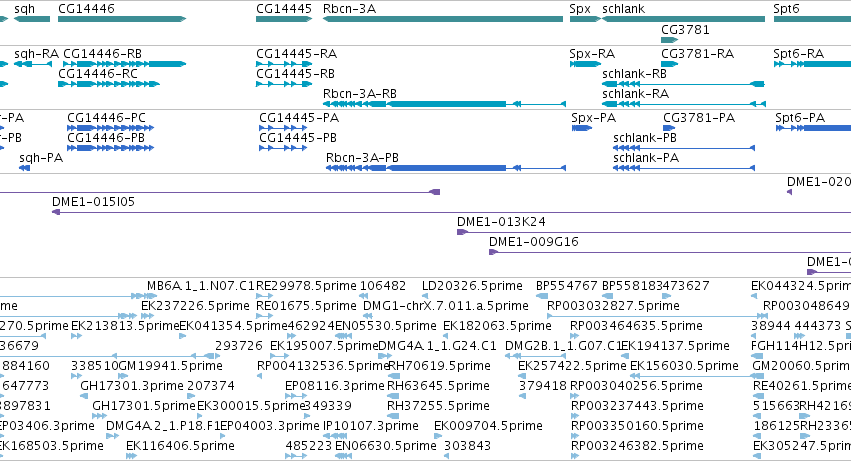This screenshot has height=461, width=851.
Task: Open EST RP003040256.5prime
Action: (x=637, y=386)
